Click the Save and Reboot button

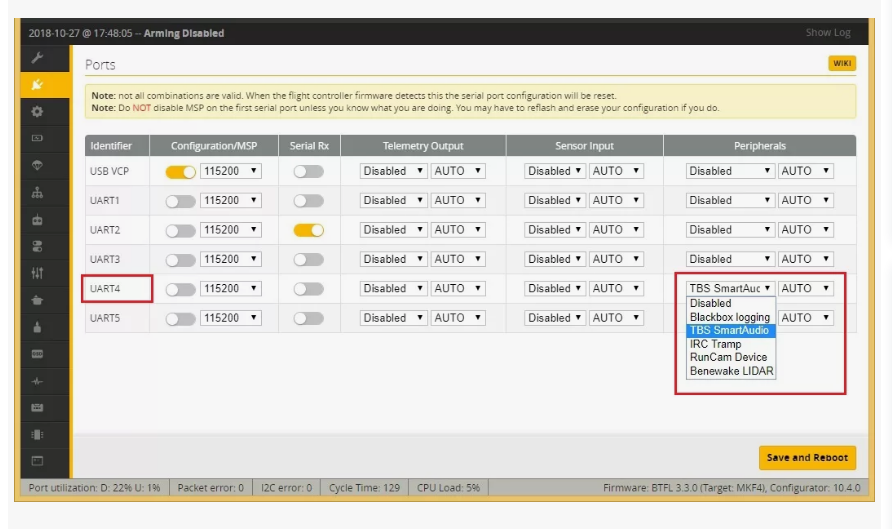(x=806, y=458)
